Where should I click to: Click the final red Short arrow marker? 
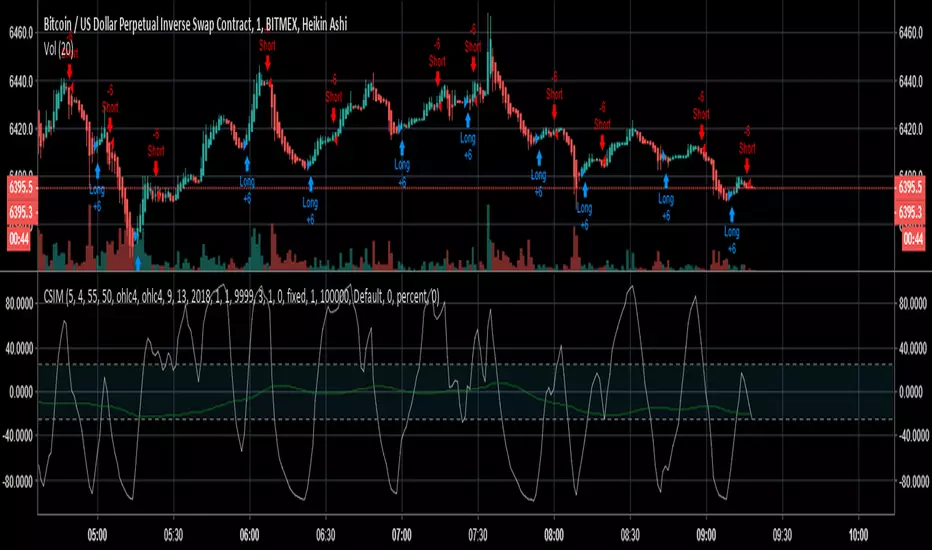(747, 164)
